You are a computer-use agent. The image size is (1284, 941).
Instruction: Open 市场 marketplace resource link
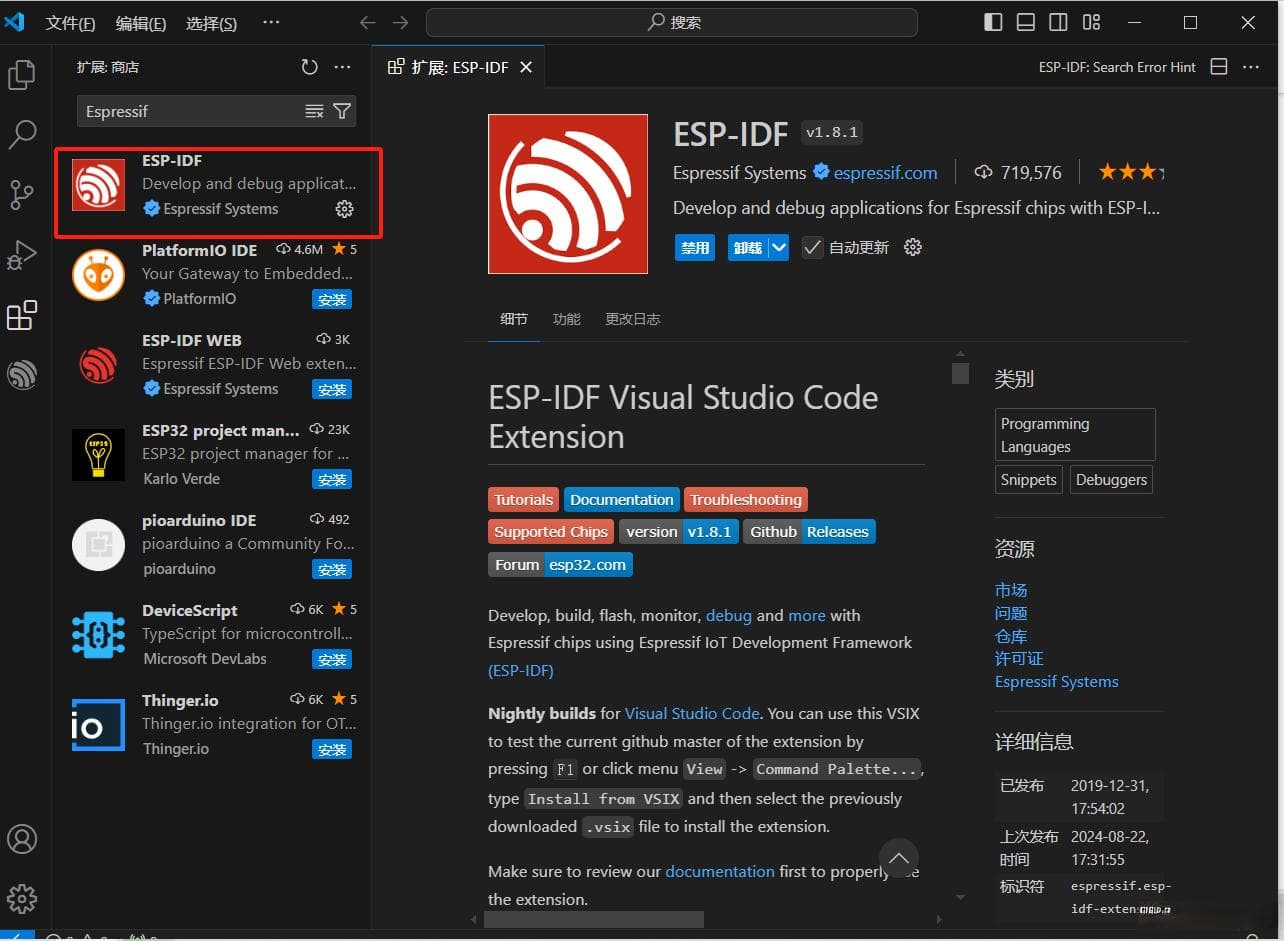pyautogui.click(x=1011, y=590)
